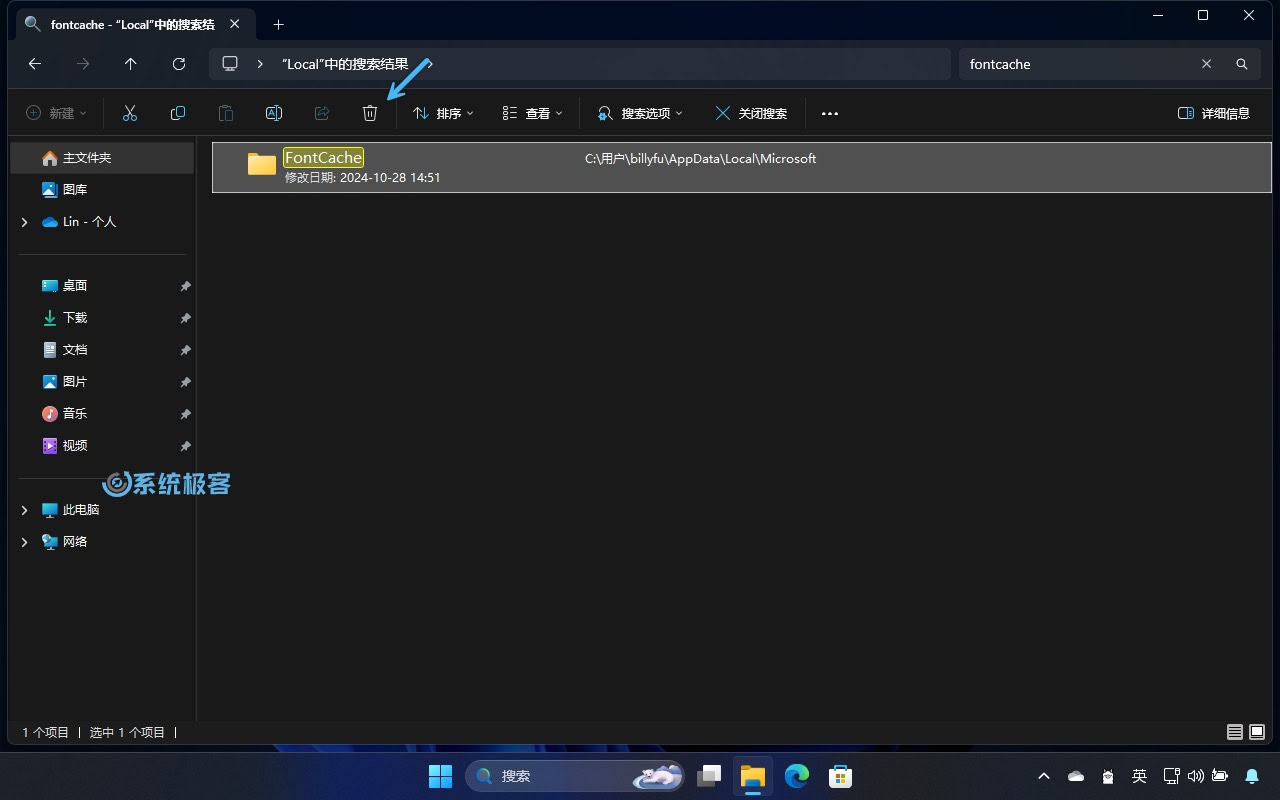
Task: Expand the 网络 (Network) node
Action: [x=24, y=542]
